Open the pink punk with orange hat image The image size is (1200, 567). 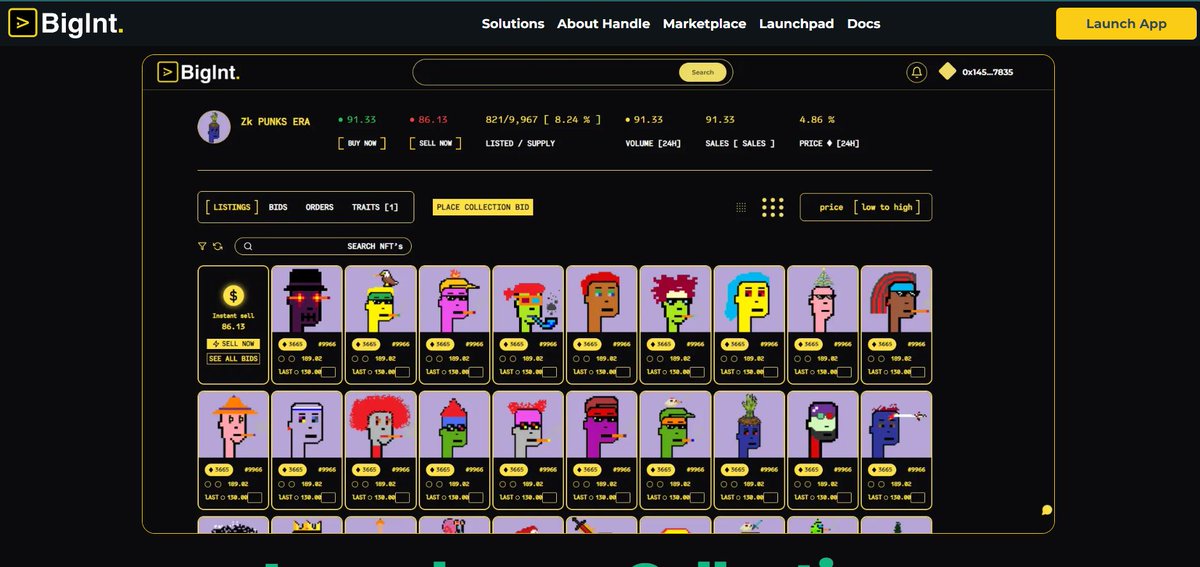click(x=233, y=425)
